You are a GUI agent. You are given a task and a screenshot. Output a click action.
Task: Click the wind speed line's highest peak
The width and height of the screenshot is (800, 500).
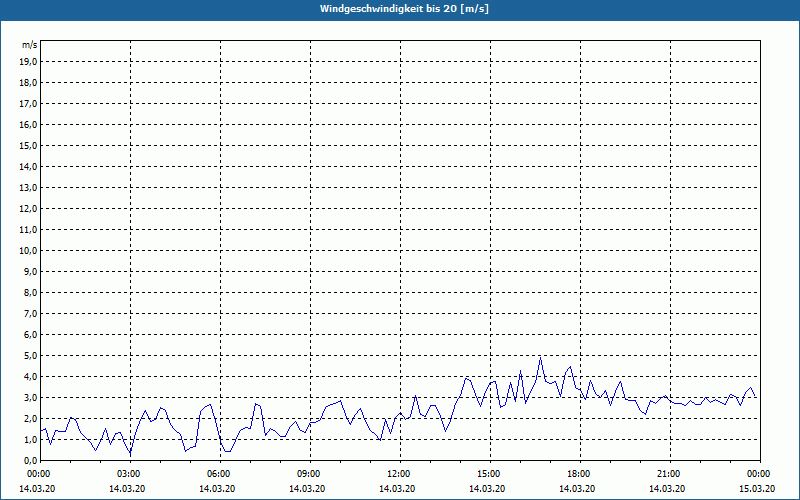point(540,358)
